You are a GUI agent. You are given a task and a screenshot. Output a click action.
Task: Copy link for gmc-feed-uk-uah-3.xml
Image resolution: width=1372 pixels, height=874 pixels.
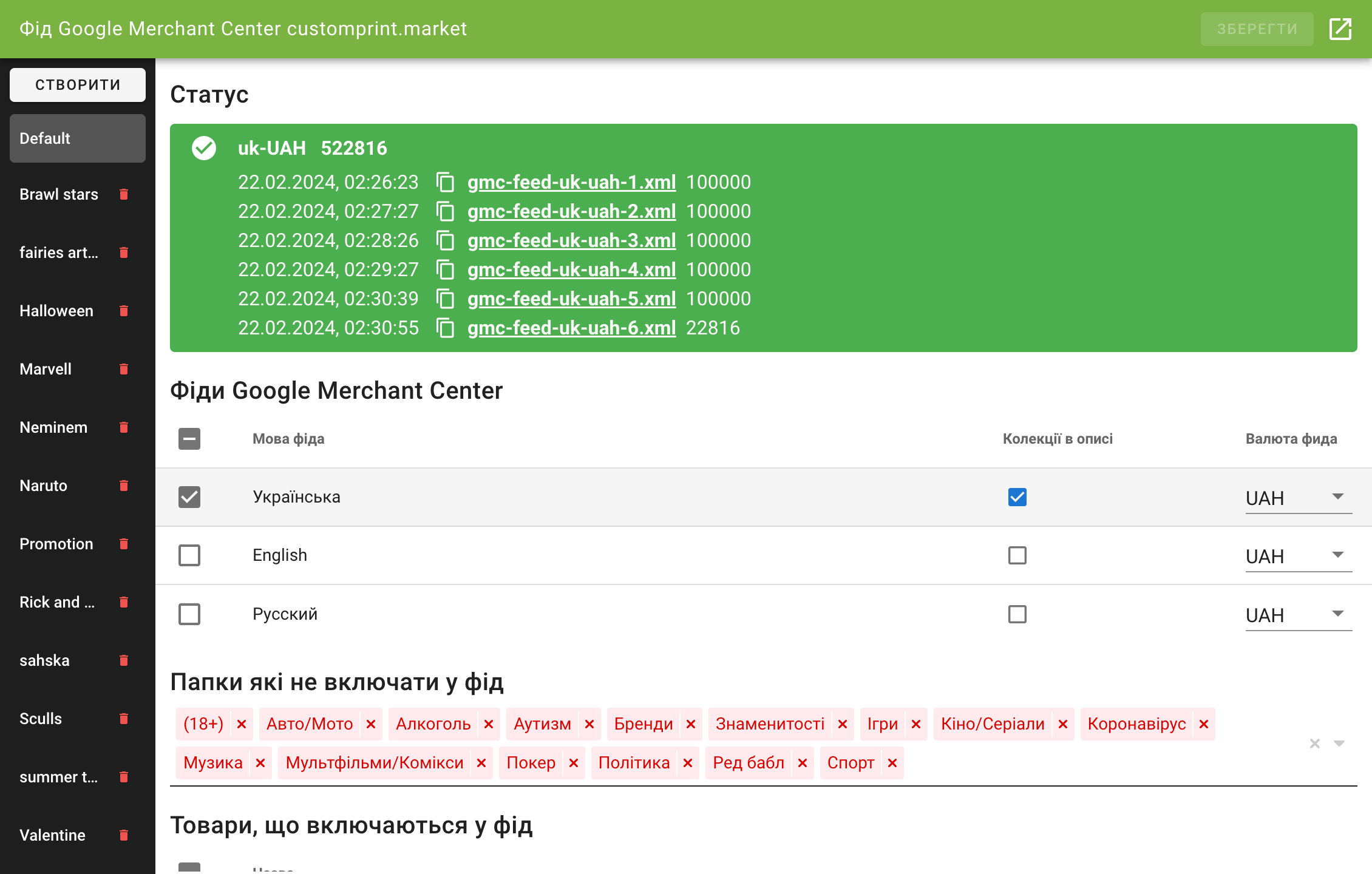446,240
